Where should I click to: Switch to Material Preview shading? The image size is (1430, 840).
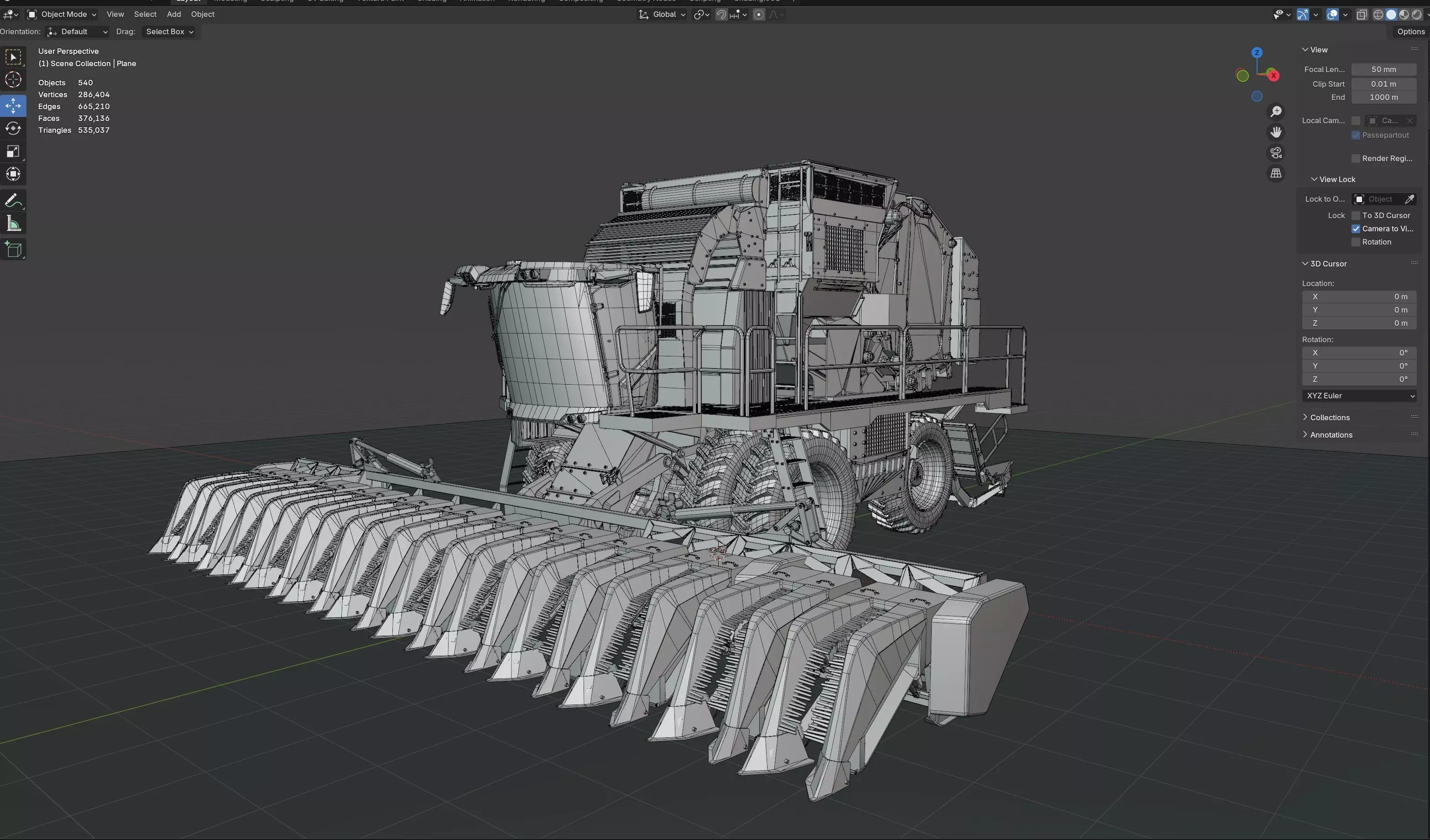pos(1404,15)
